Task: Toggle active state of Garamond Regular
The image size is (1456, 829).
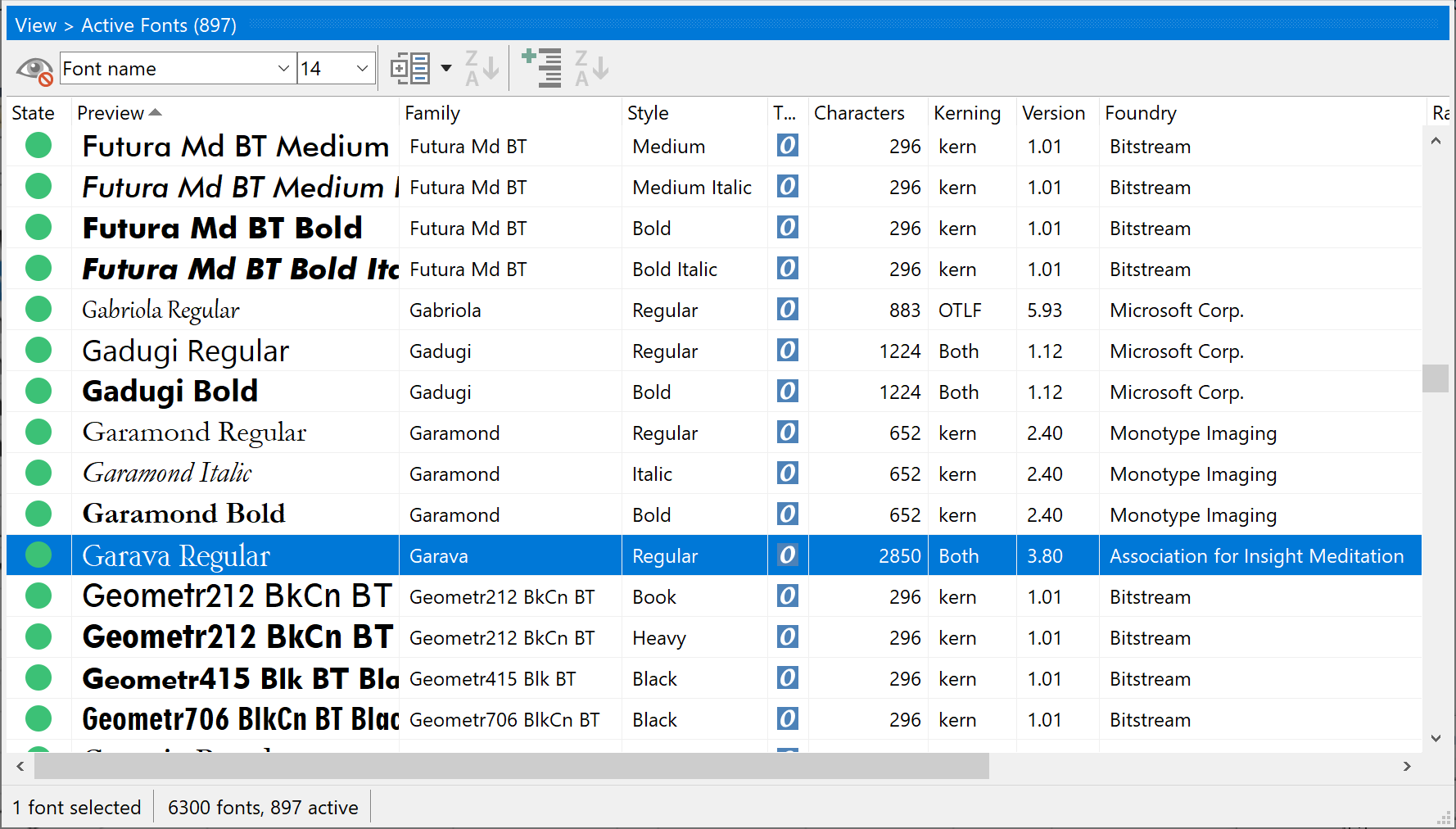Action: coord(38,433)
